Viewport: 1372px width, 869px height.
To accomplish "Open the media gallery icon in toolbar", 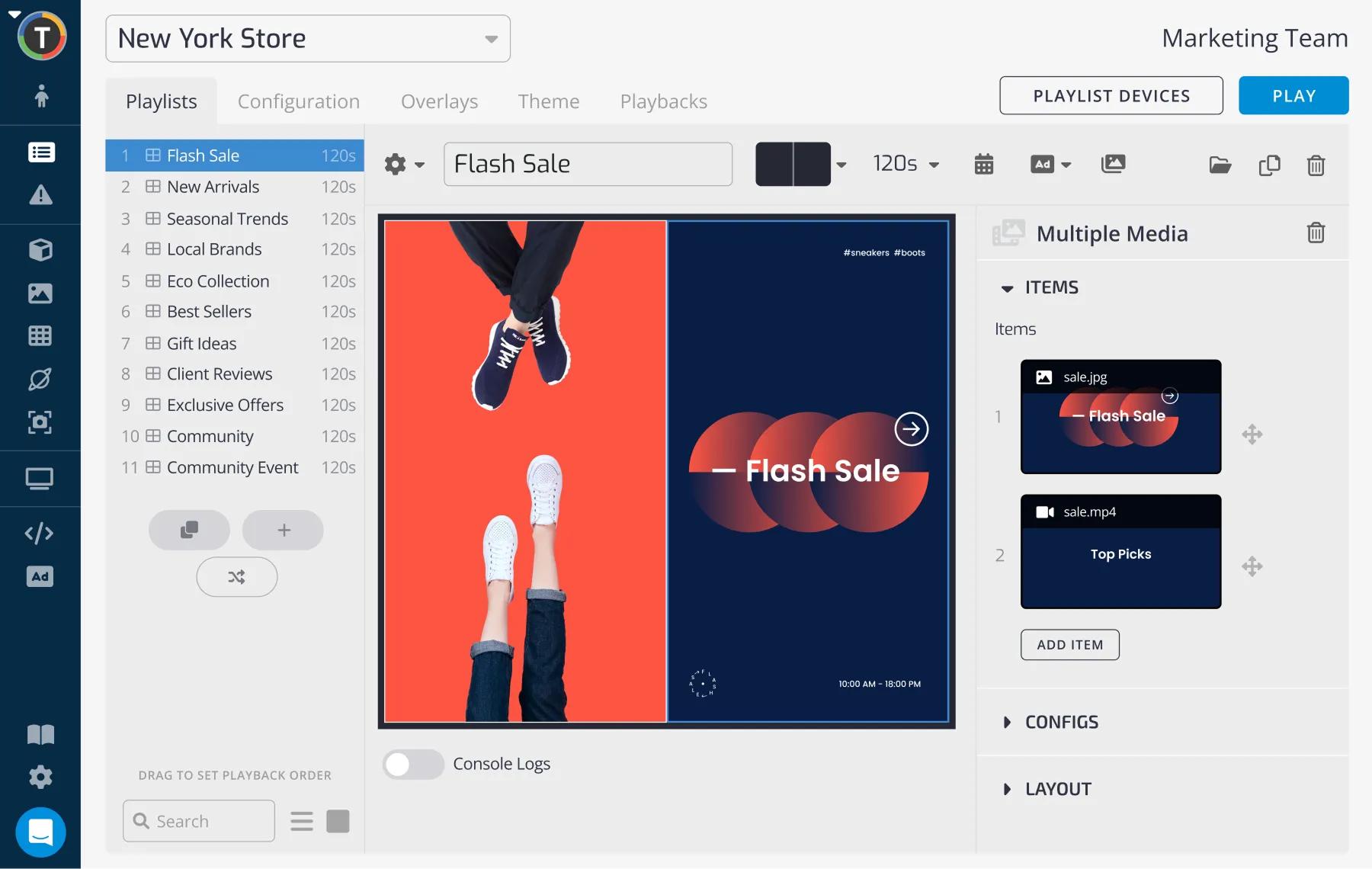I will pyautogui.click(x=1113, y=164).
